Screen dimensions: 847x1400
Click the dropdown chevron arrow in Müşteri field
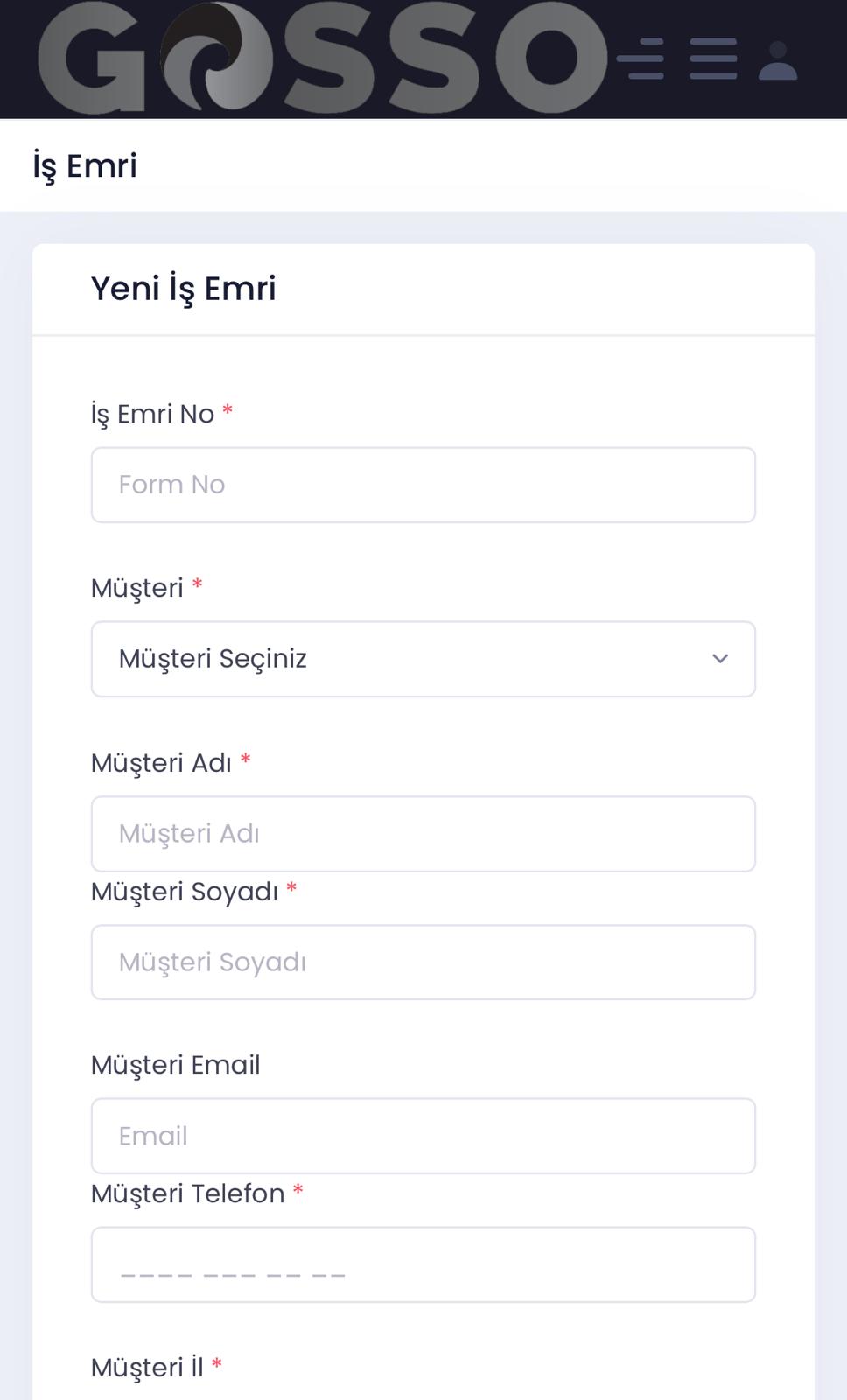719,659
